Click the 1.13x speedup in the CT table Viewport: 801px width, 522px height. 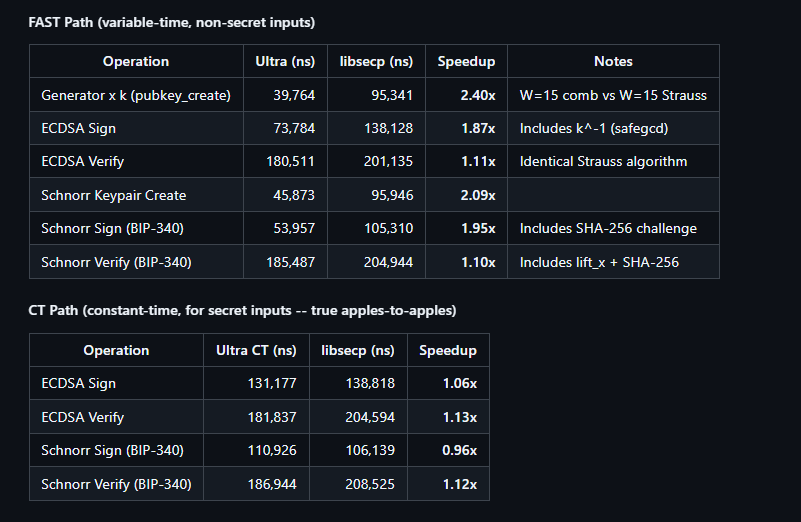[x=459, y=418]
